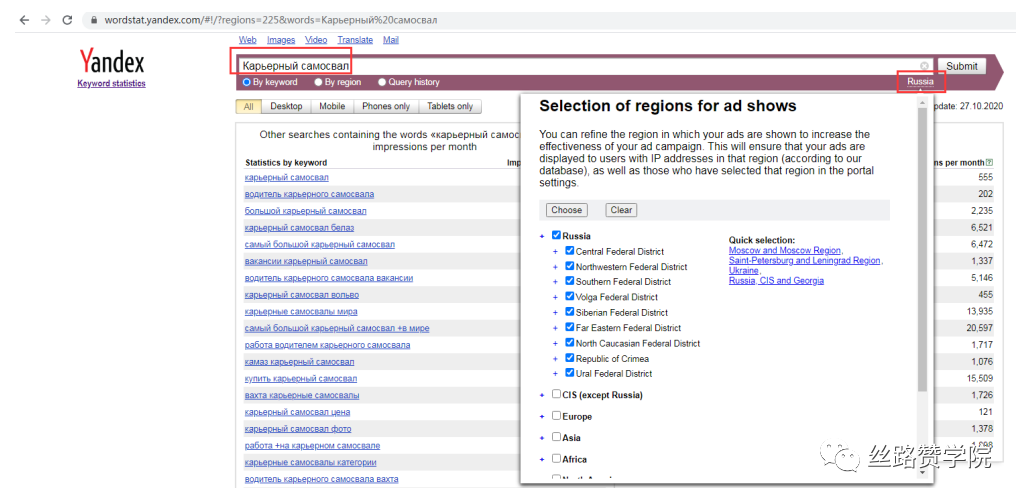The height and width of the screenshot is (502, 1025).
Task: Reload the page with the refresh icon
Action: (x=67, y=20)
